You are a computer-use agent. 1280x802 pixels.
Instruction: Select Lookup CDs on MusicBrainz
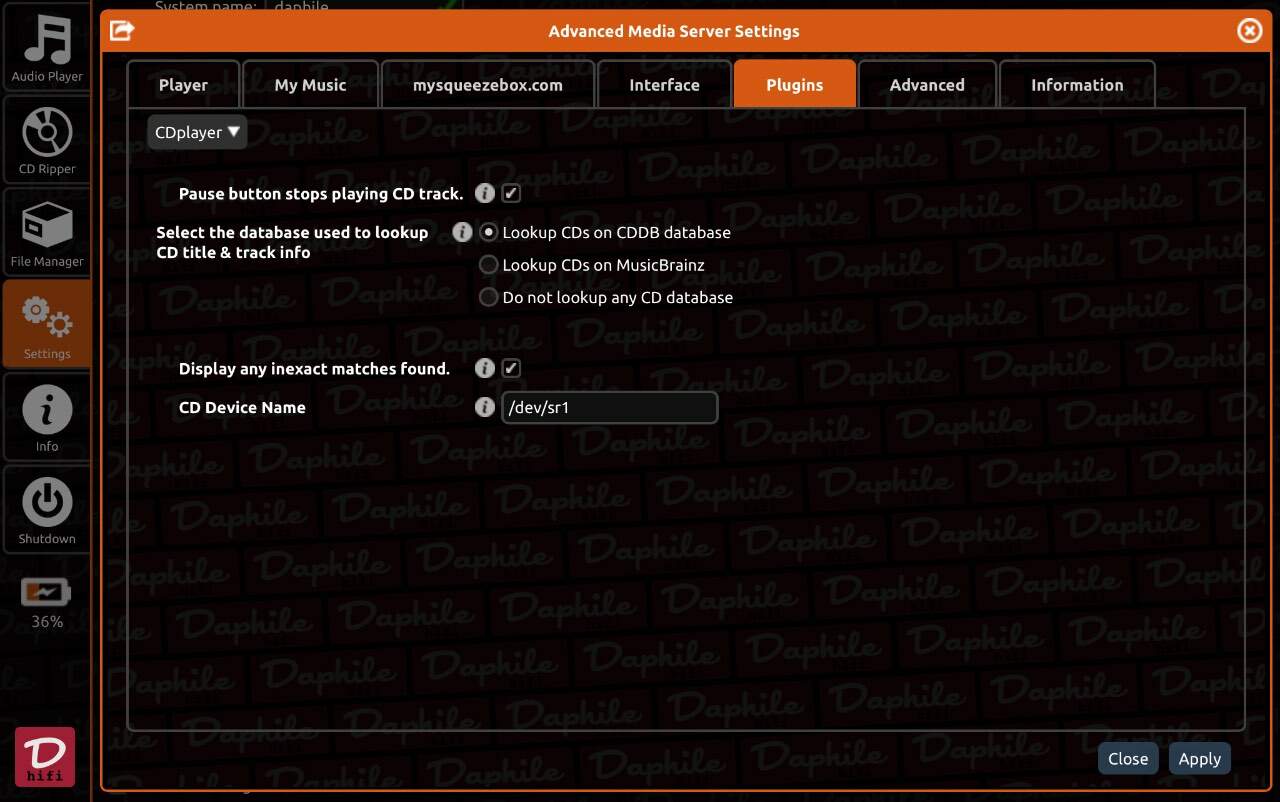point(489,265)
